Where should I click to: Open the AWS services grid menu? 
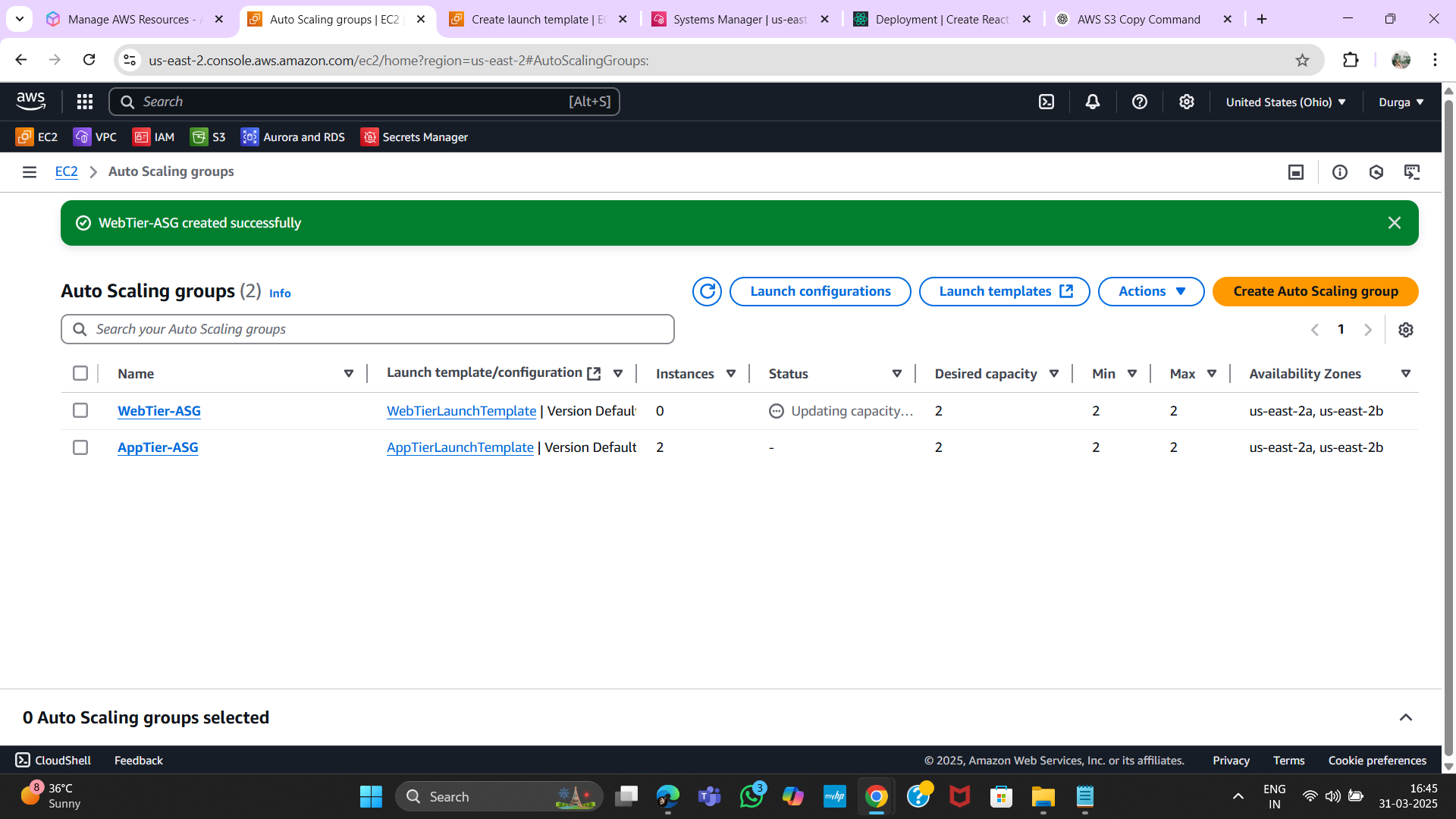point(85,102)
